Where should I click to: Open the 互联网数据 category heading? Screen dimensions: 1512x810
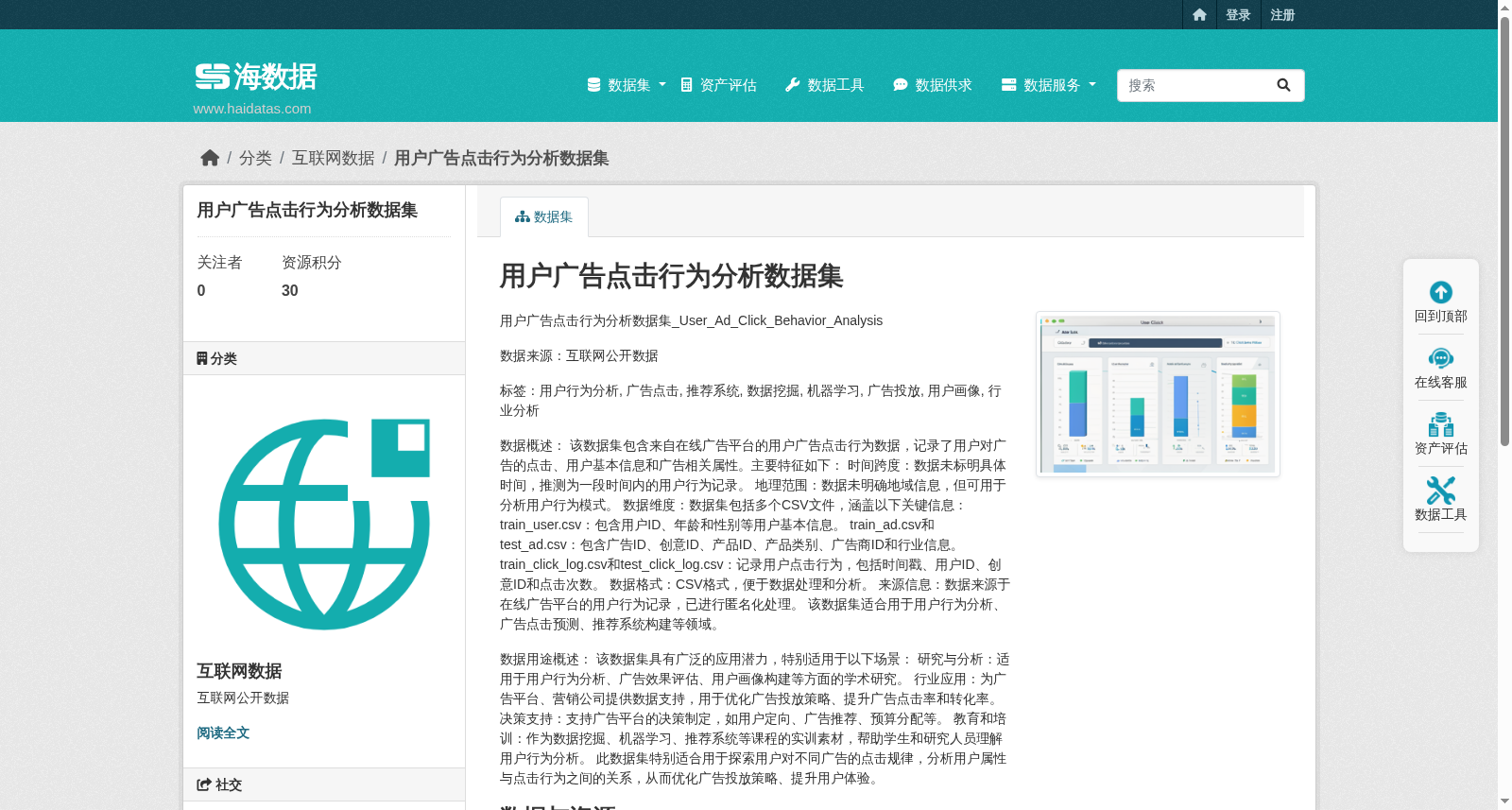239,671
